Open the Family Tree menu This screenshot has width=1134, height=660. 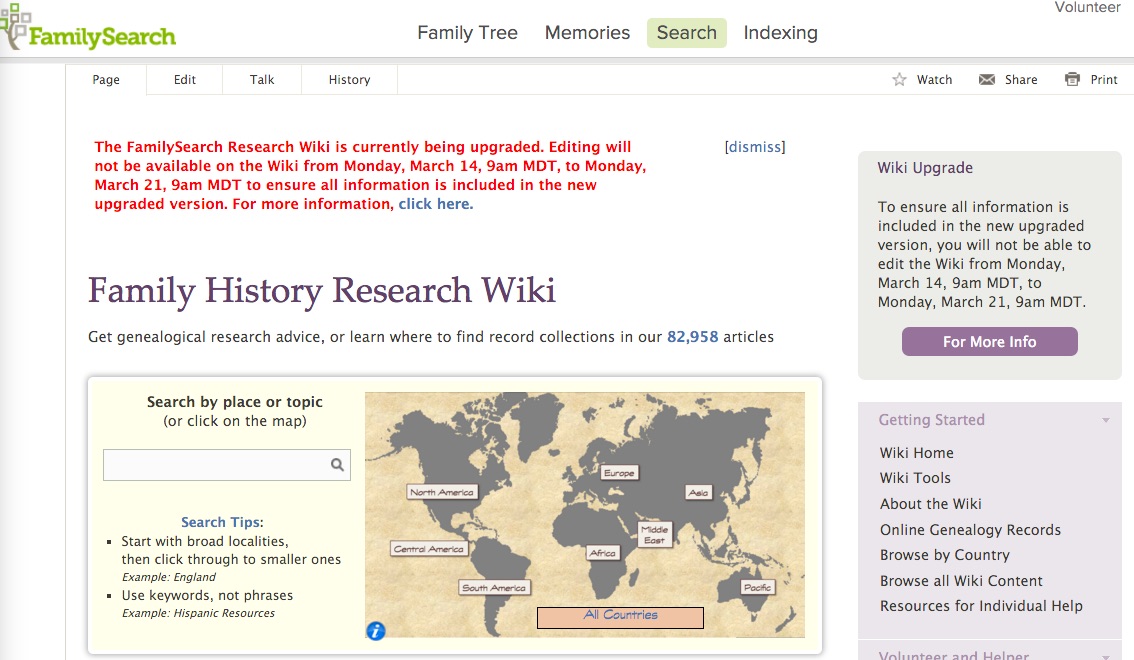(467, 33)
